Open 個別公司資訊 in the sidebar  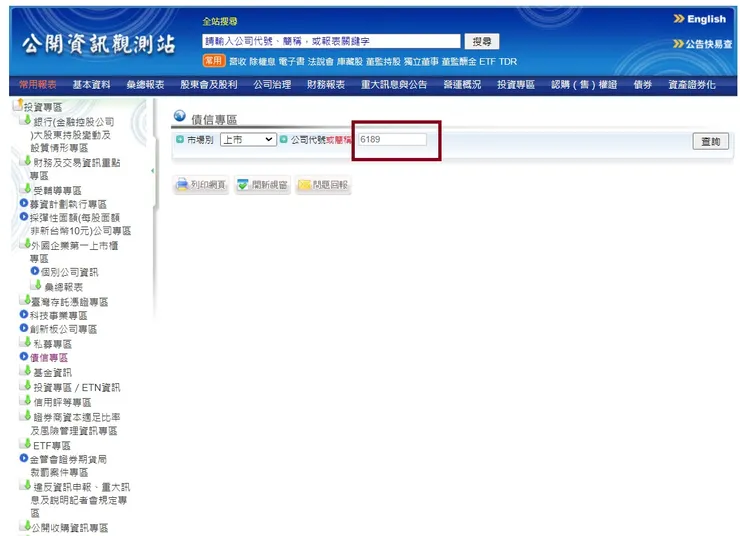69,272
